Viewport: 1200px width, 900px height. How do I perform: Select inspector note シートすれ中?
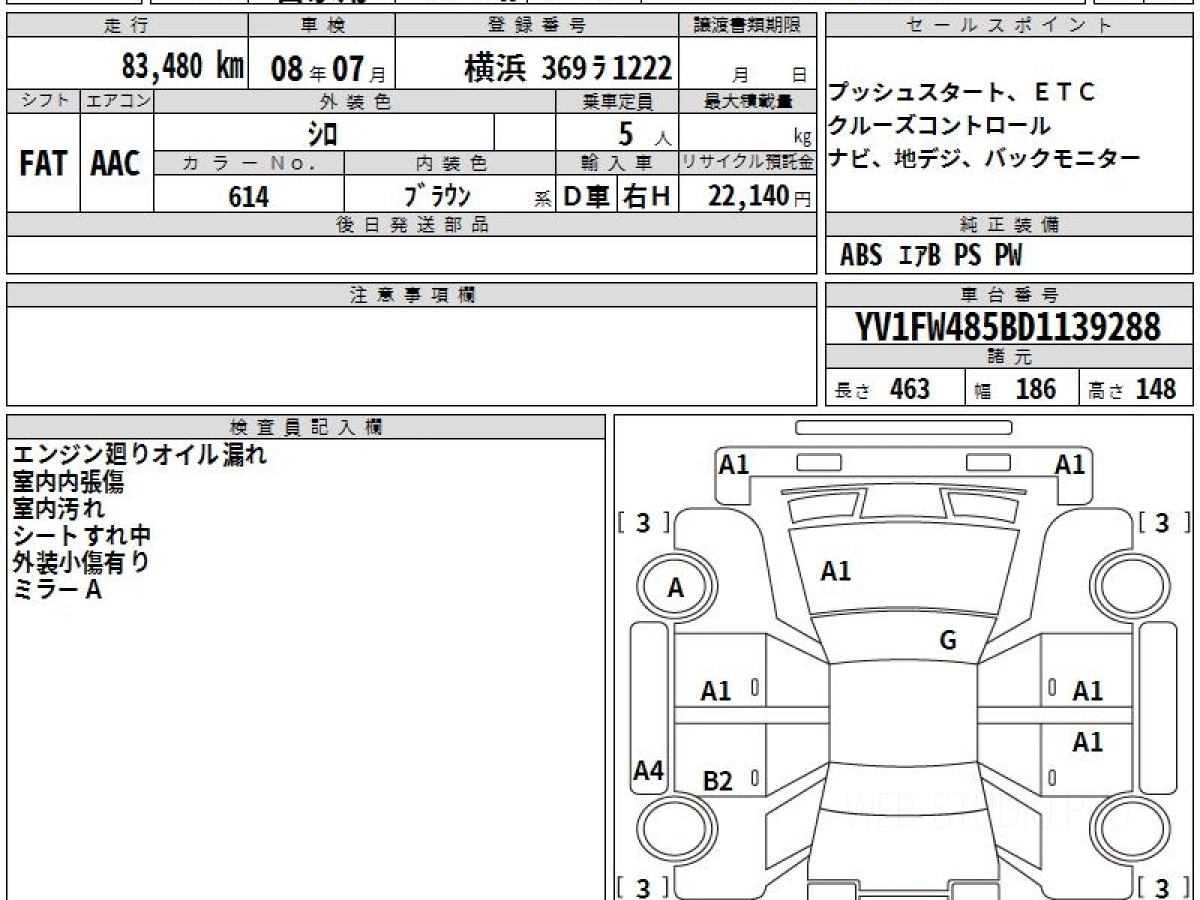pyautogui.click(x=82, y=536)
